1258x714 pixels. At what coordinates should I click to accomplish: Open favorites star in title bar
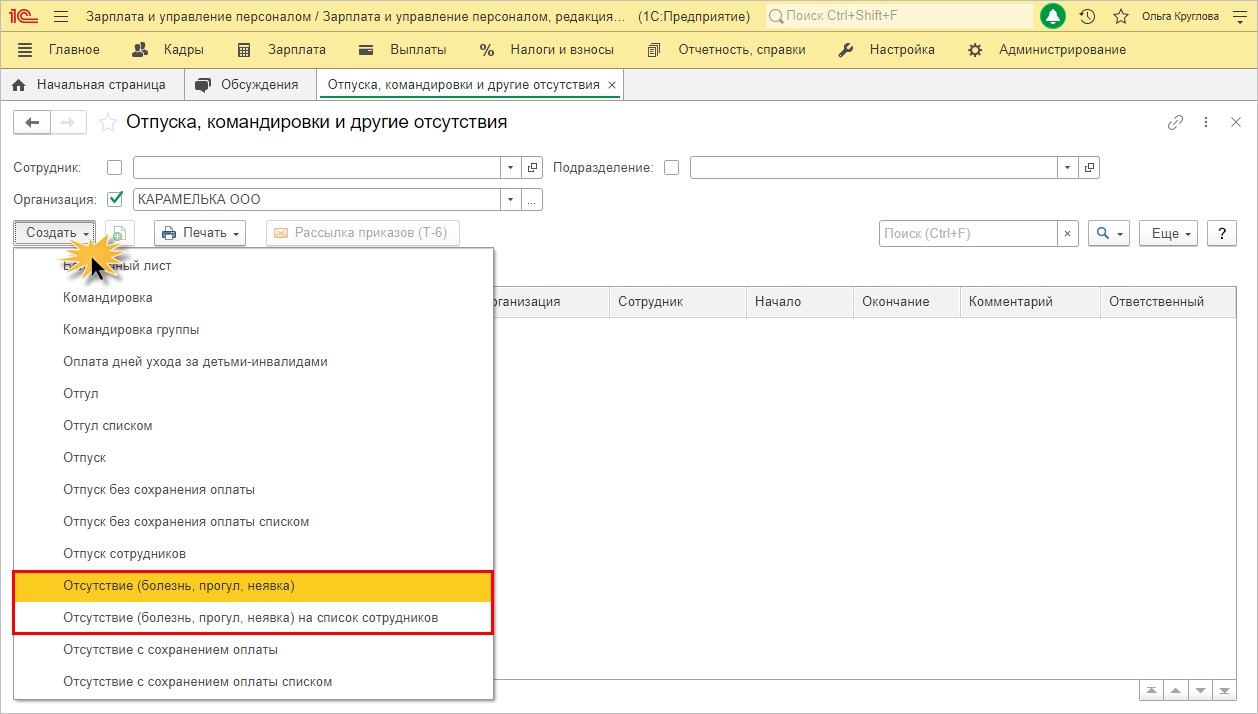(x=1121, y=17)
